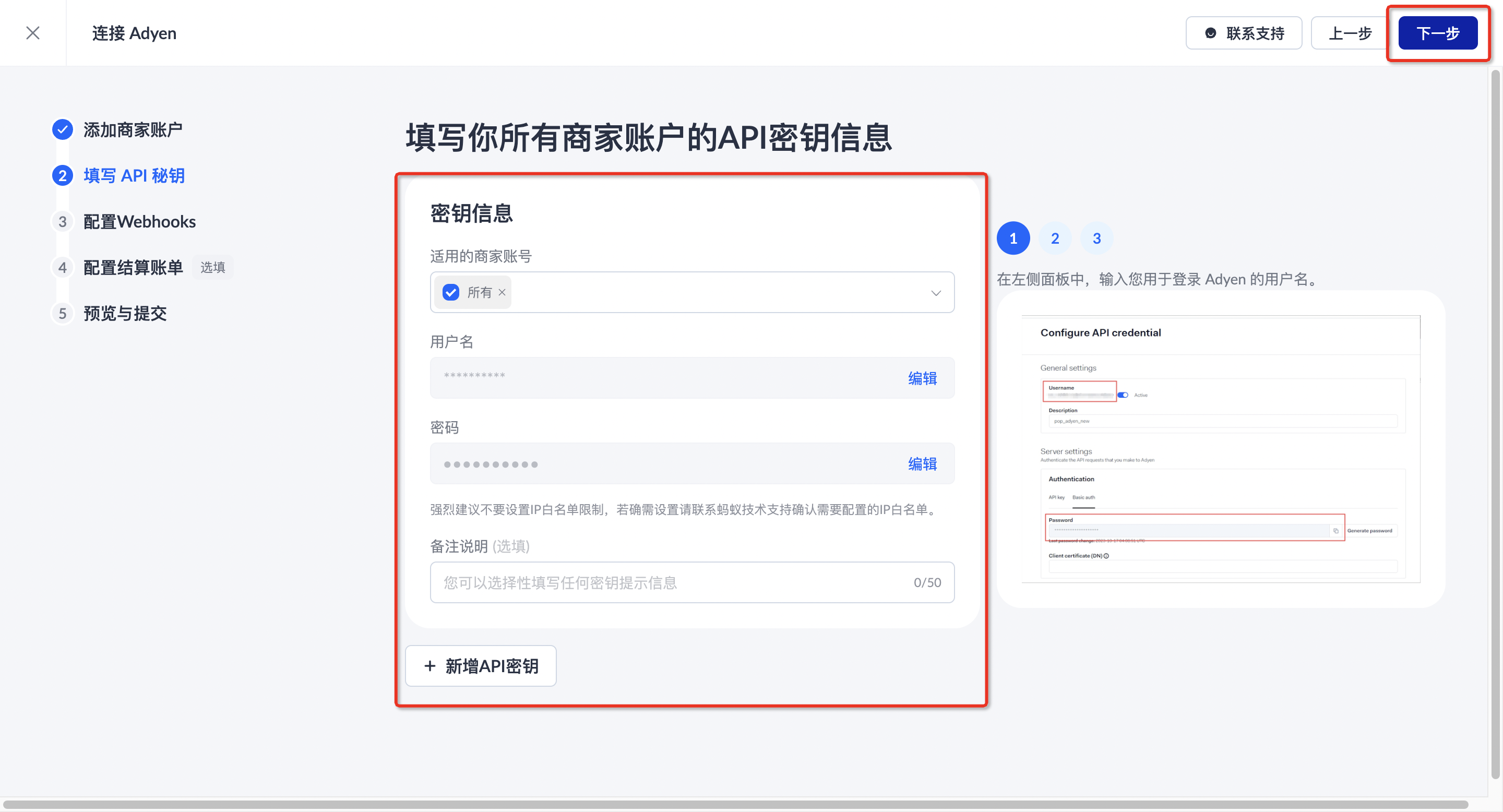Screen dimensions: 1503x812
Task: Close the Connect Adyen wizard with X
Action: (33, 33)
